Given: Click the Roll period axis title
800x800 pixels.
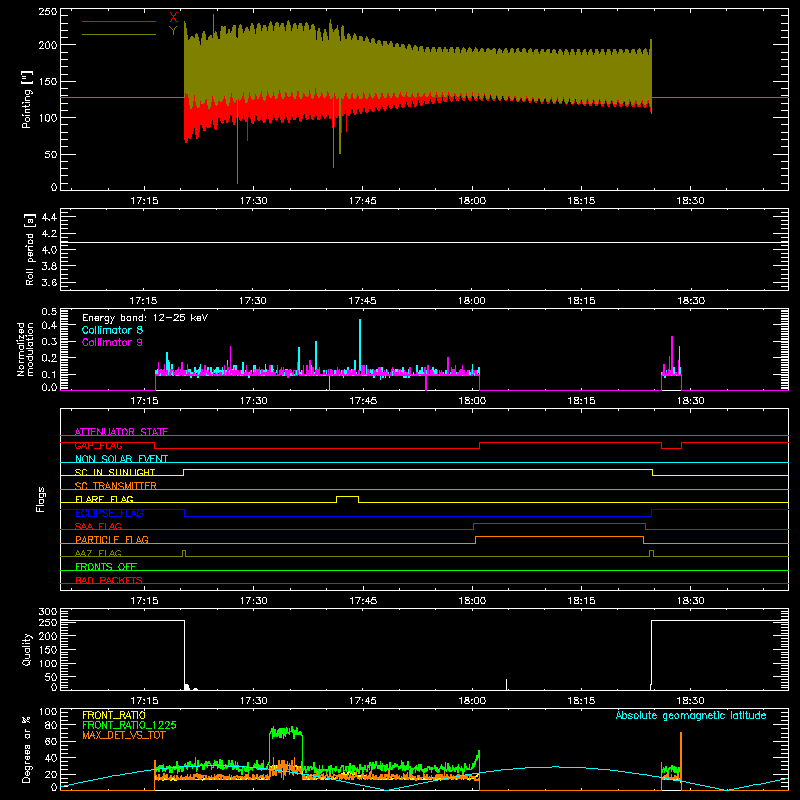Looking at the screenshot, I should [30, 249].
